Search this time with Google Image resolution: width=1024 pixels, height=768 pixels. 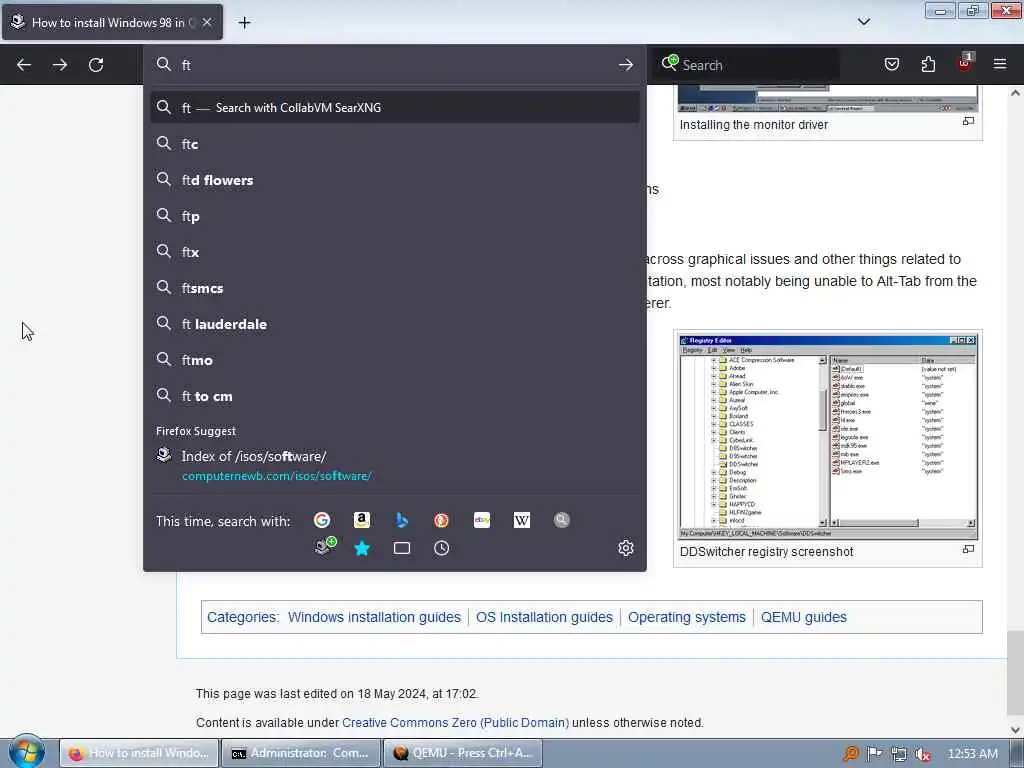tap(322, 520)
